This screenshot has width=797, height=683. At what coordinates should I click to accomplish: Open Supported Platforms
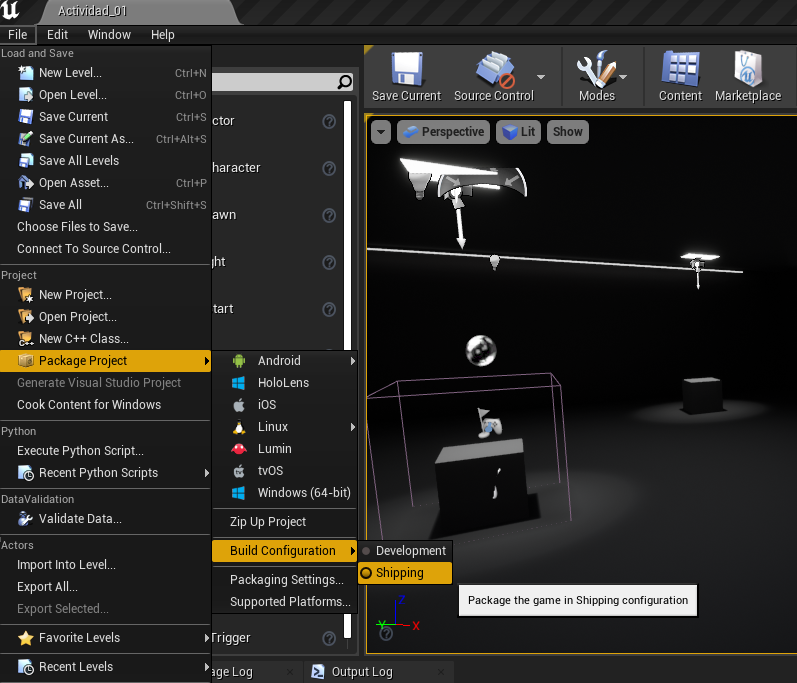[x=285, y=602]
